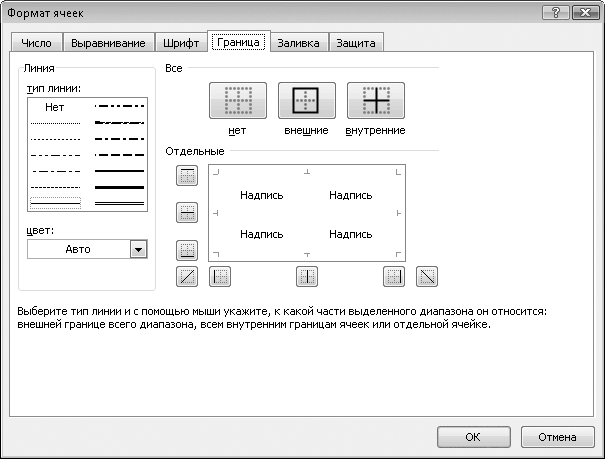Add the diagonal down border

[x=427, y=276]
